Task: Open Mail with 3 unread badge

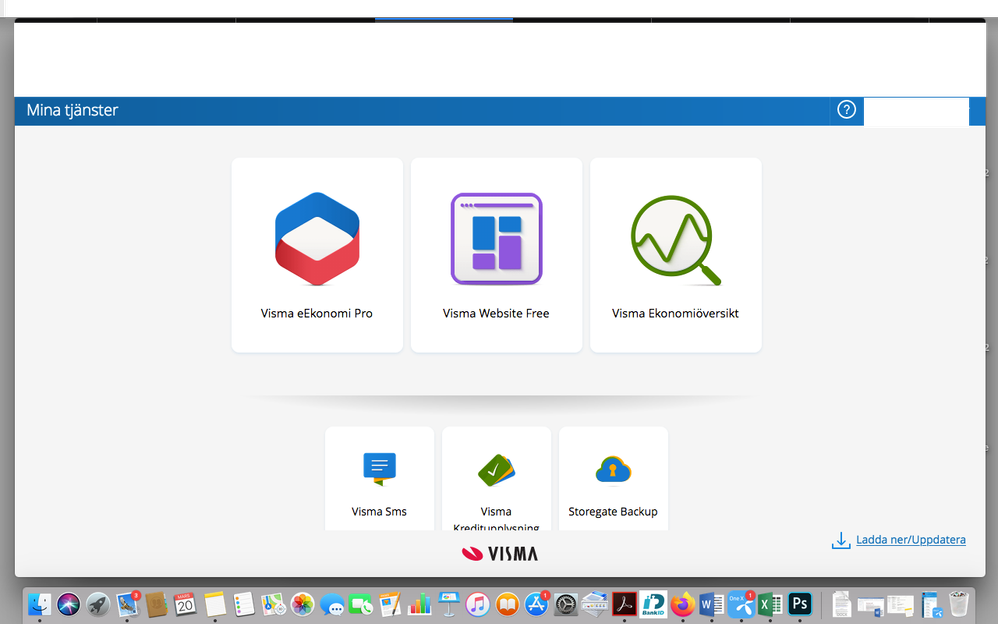Action: pos(127,604)
